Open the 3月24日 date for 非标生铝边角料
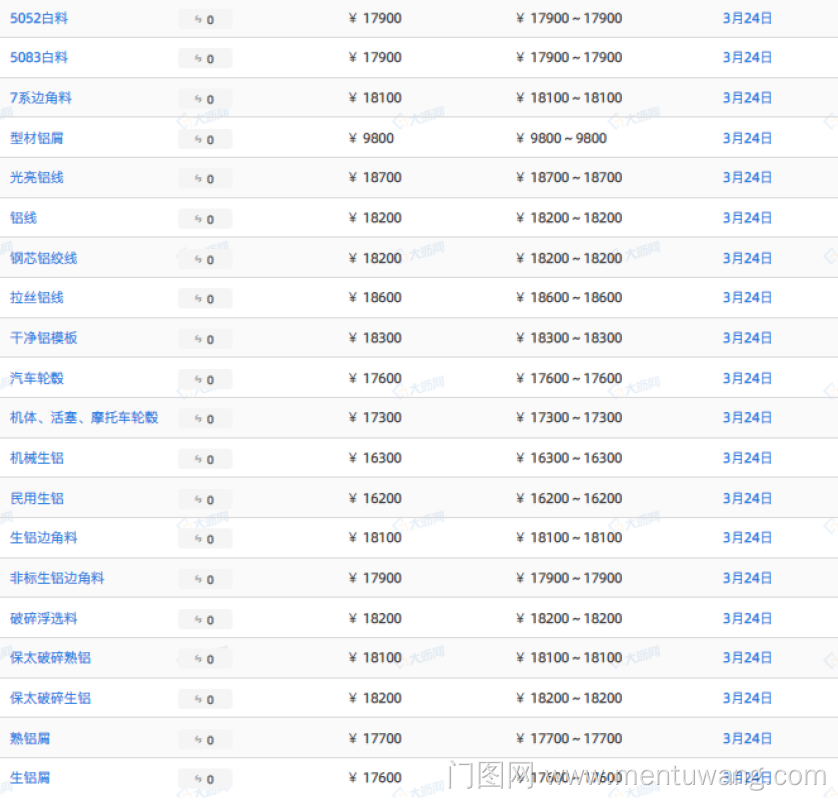 pyautogui.click(x=747, y=578)
